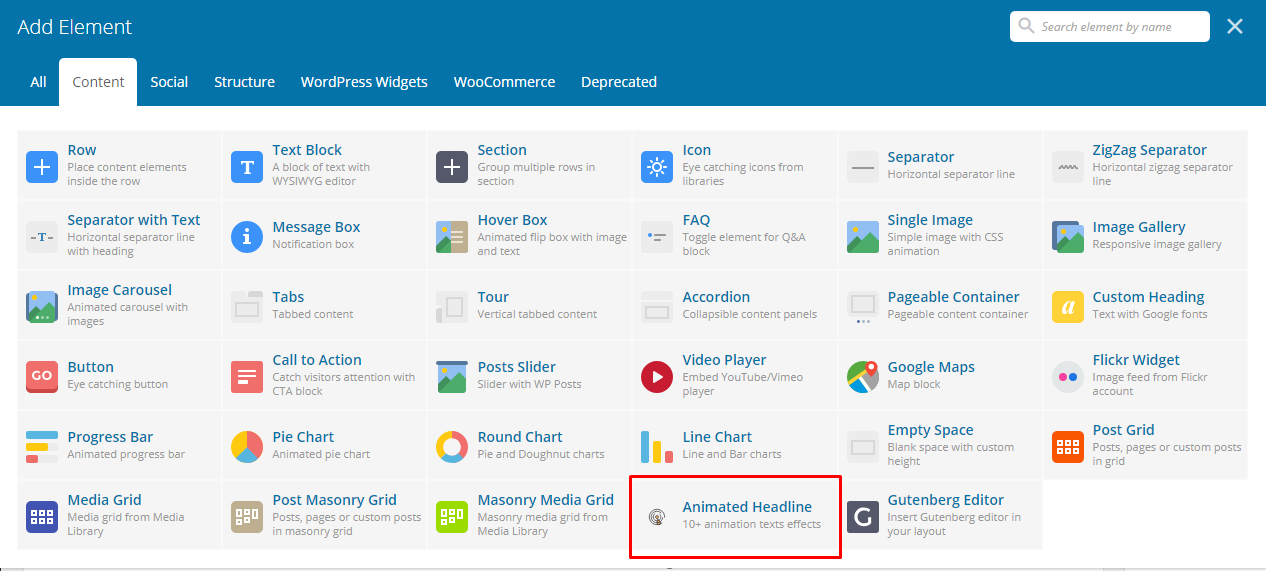Image resolution: width=1266 pixels, height=571 pixels.
Task: Click the Pageable Container icon
Action: [x=862, y=307]
